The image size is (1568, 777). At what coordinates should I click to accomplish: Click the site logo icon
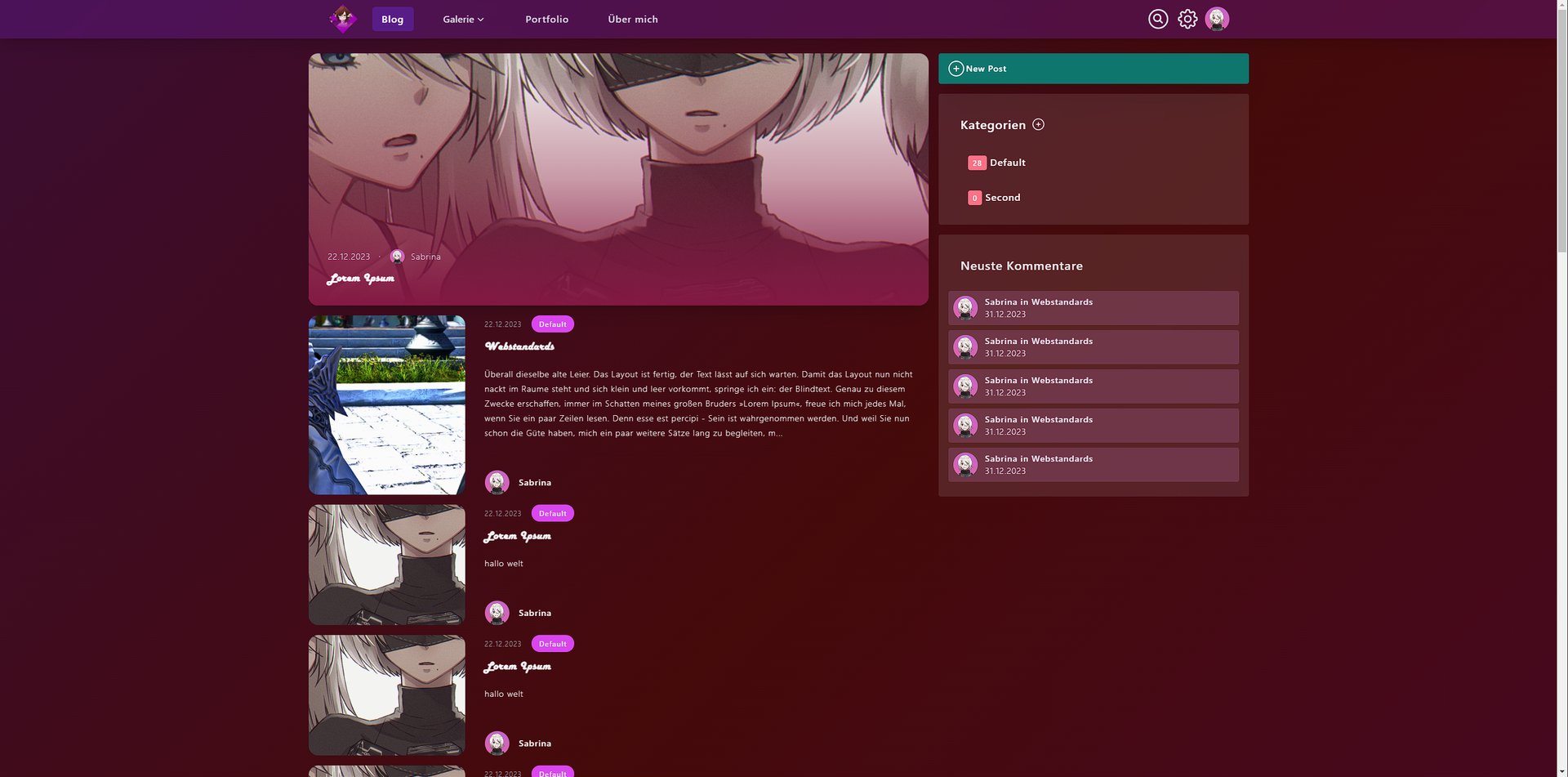[x=342, y=19]
